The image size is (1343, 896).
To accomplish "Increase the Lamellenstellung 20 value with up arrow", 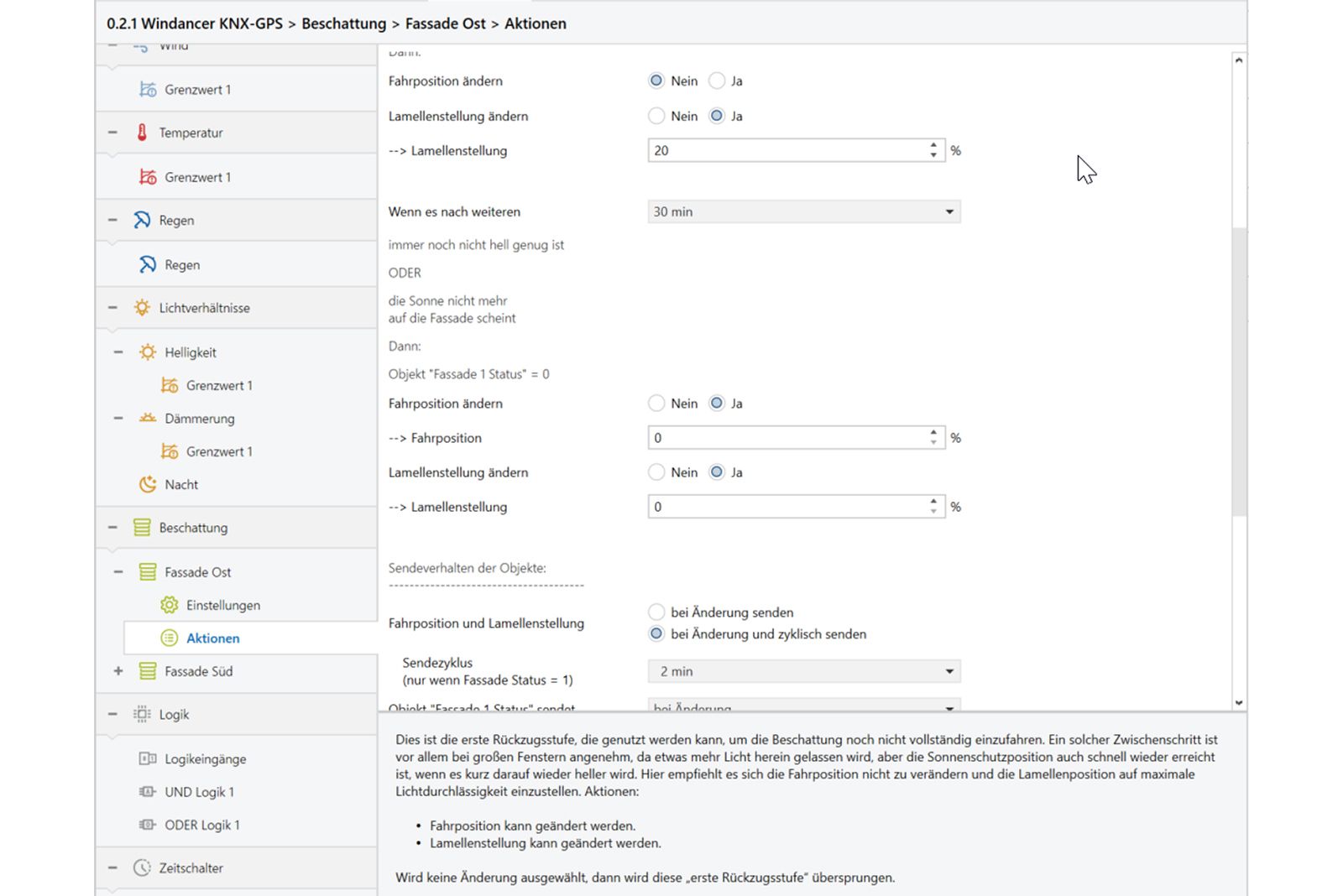I will point(934,145).
